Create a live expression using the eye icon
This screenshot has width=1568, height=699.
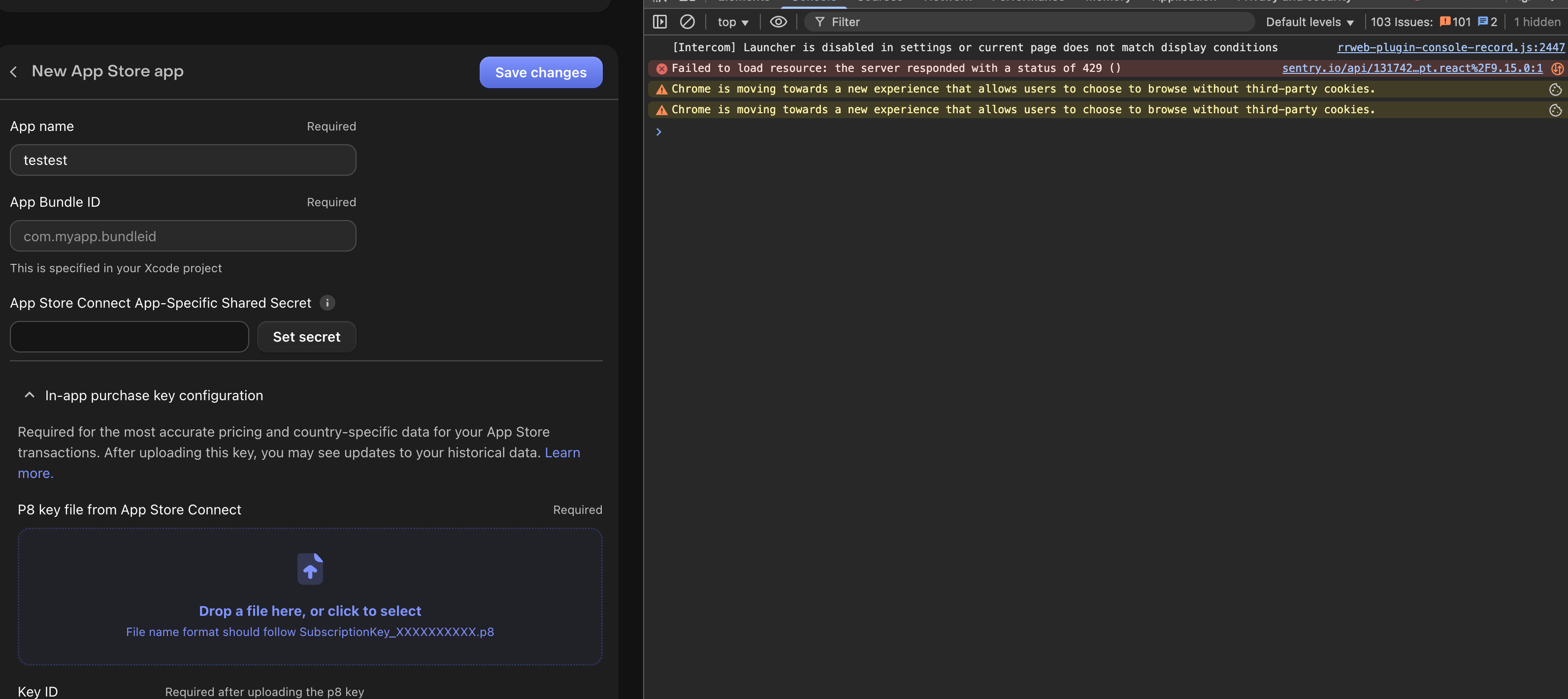tap(778, 22)
